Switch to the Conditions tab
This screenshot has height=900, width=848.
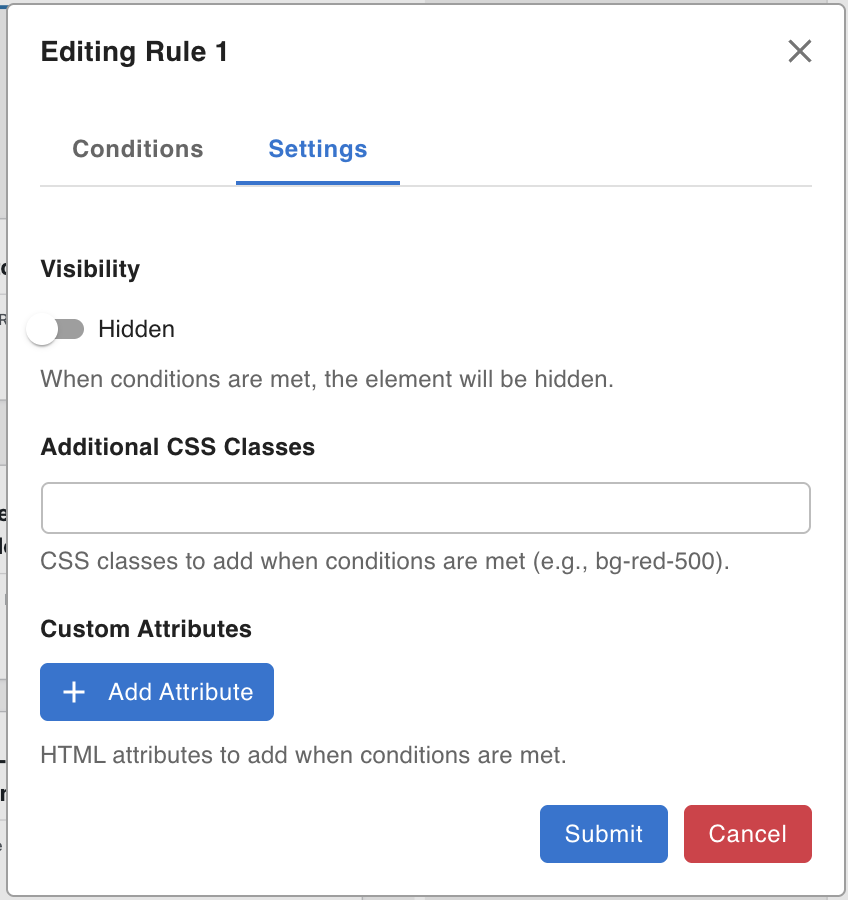coord(138,150)
